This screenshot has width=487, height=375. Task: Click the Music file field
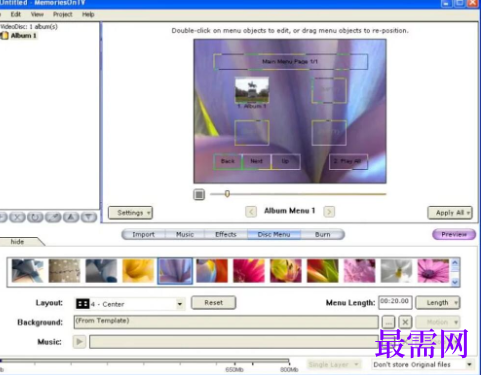coord(233,342)
